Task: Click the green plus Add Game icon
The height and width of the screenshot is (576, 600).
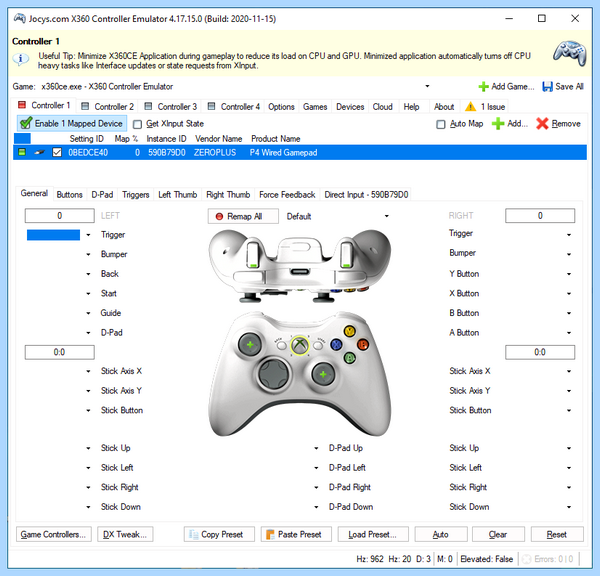Action: (x=483, y=86)
